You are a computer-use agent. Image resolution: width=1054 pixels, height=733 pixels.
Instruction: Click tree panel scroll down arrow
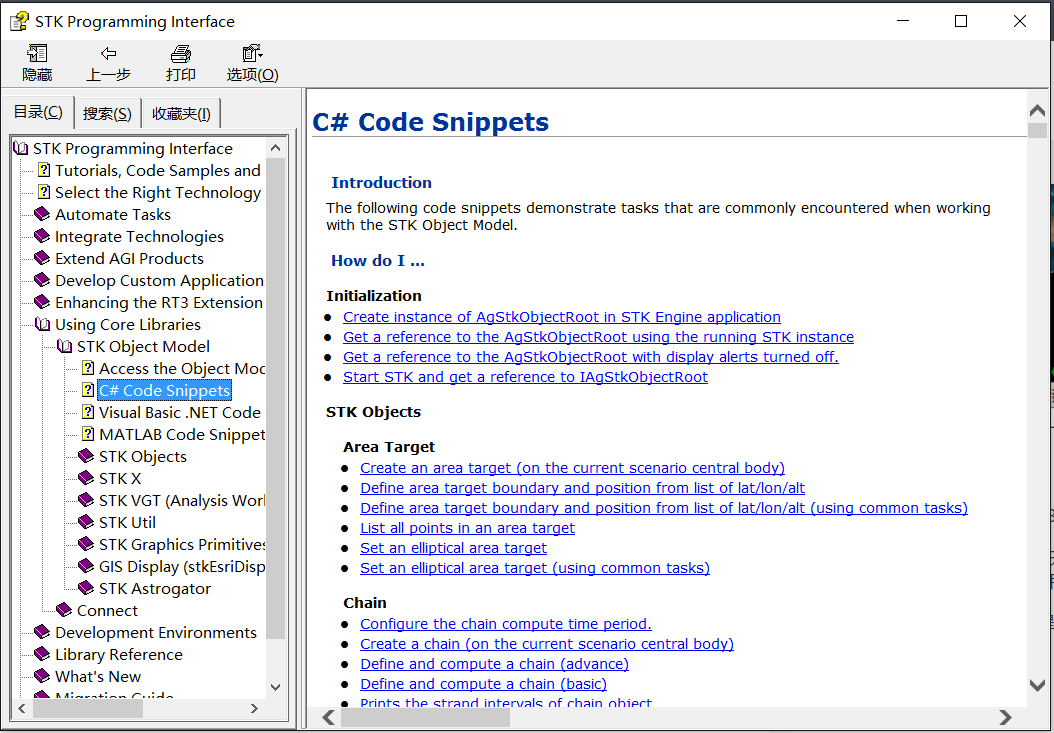(276, 687)
